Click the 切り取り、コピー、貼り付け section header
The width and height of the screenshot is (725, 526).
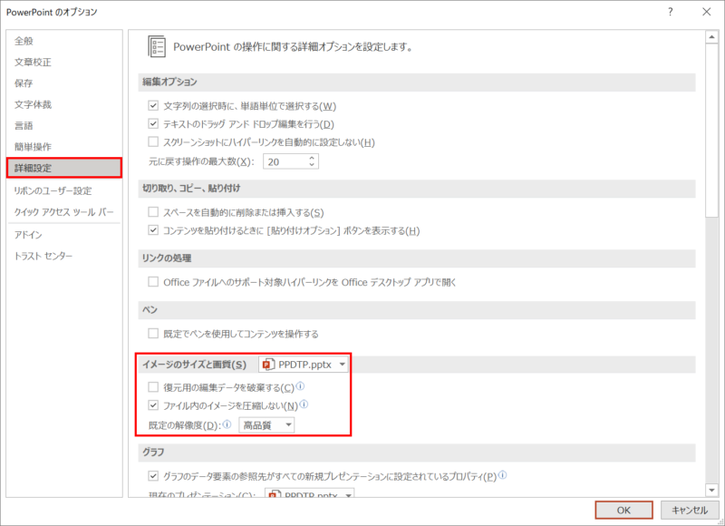417,189
